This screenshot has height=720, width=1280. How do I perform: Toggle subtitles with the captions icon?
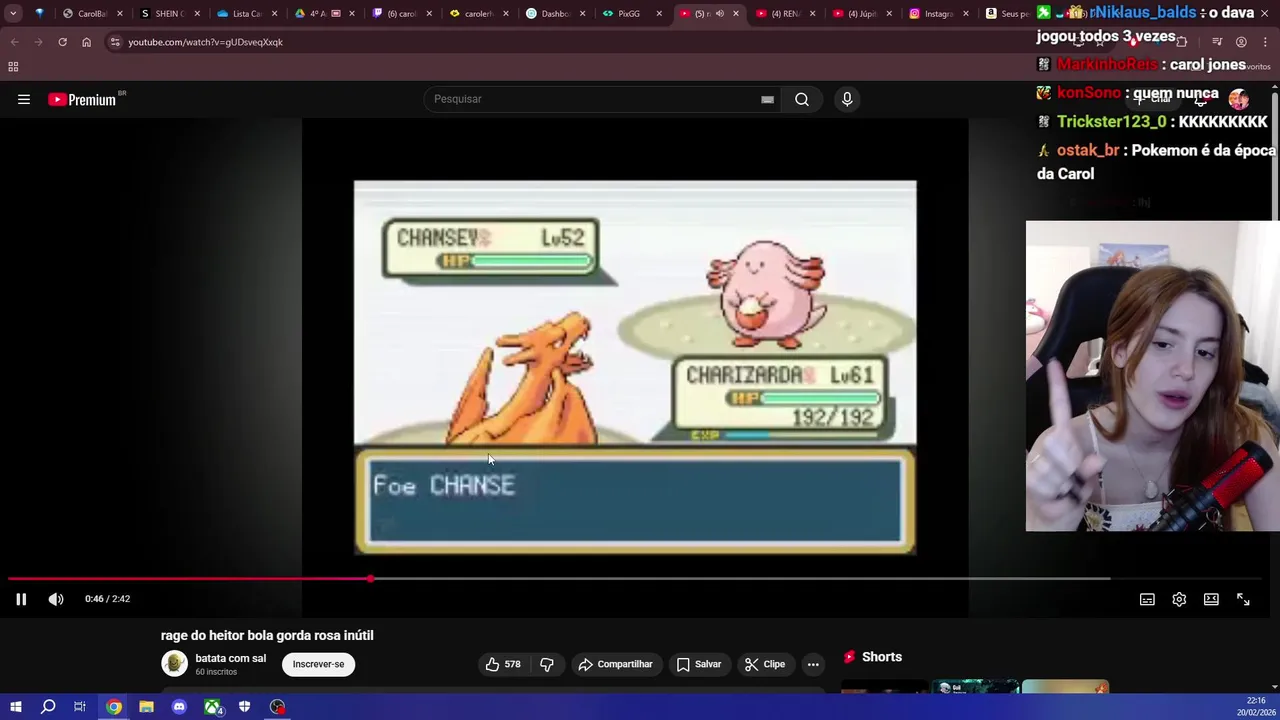(1147, 599)
